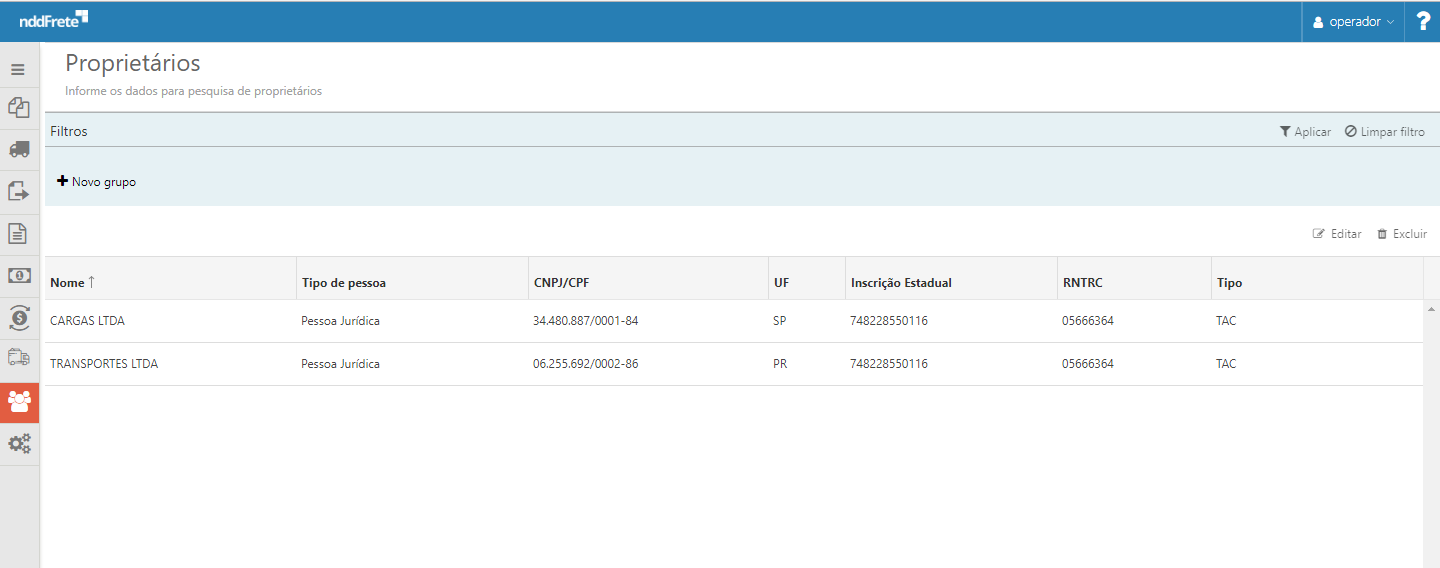
Task: Open the outlined delivery truck sidebar icon
Action: pyautogui.click(x=18, y=358)
